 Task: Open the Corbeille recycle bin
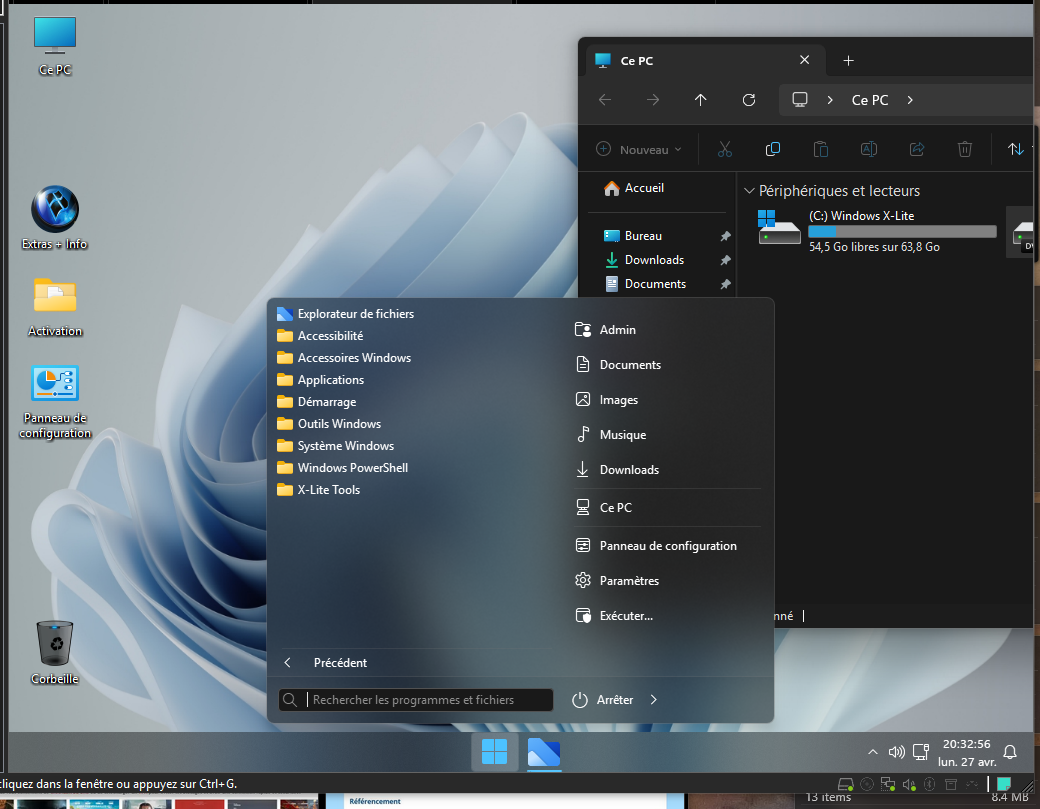(x=55, y=652)
